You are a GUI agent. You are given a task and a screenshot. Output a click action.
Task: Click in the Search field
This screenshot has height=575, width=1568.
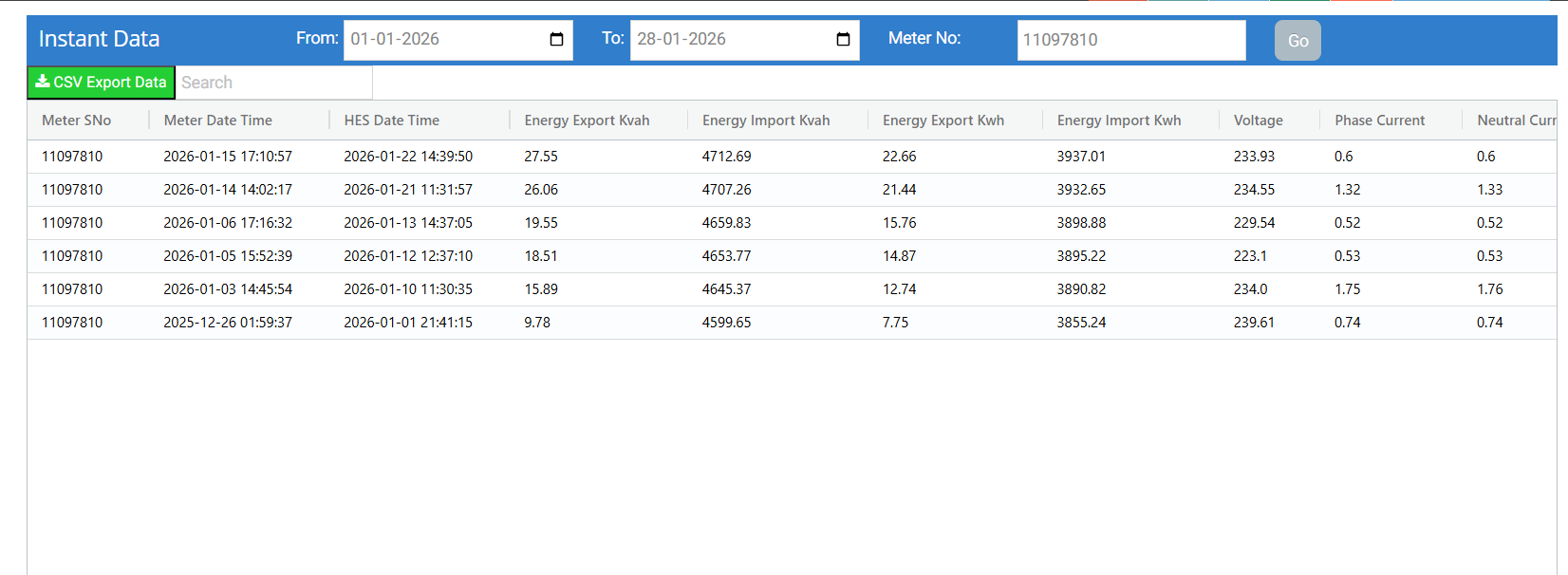tap(274, 83)
